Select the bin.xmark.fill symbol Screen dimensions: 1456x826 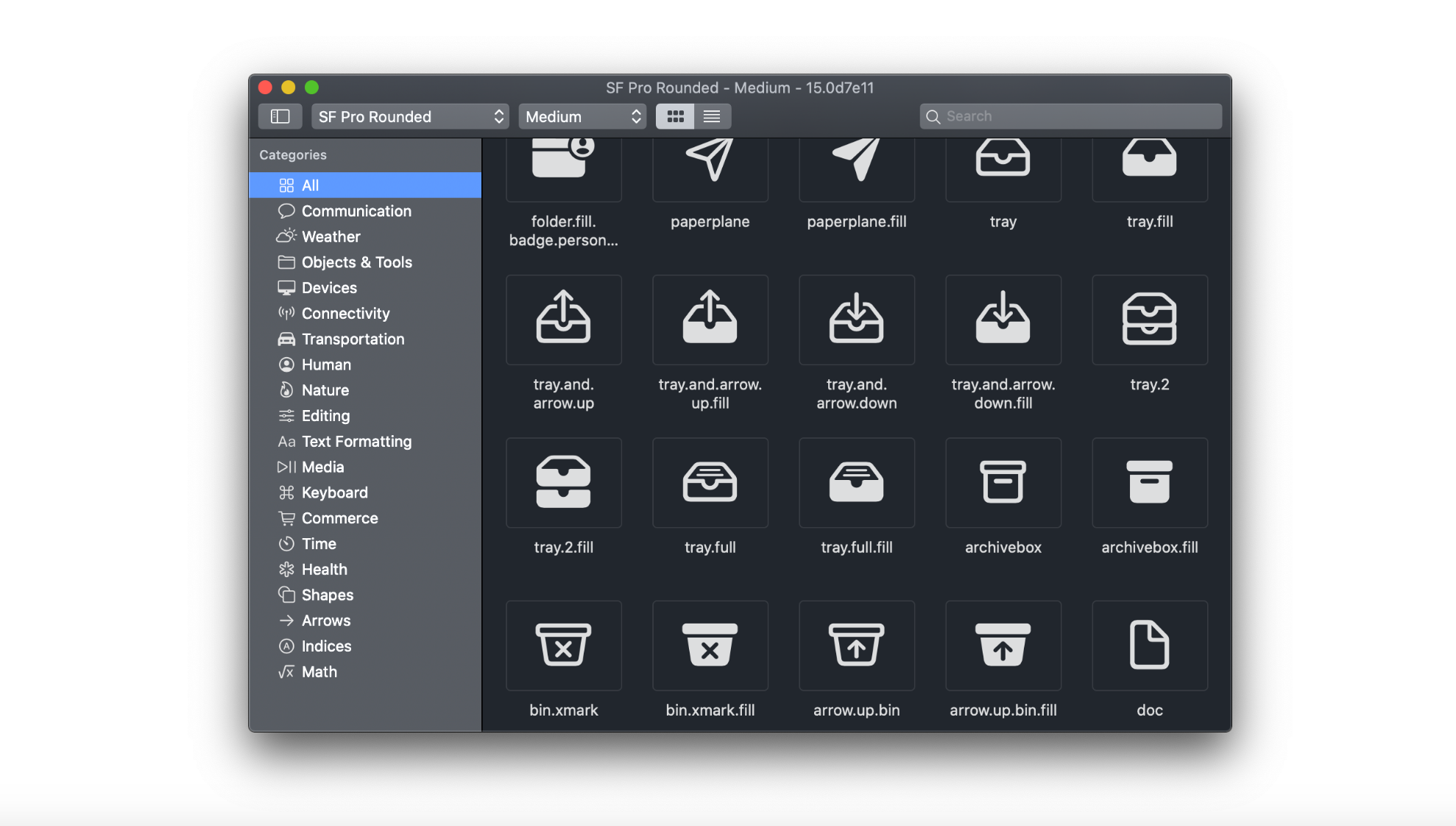(x=710, y=646)
